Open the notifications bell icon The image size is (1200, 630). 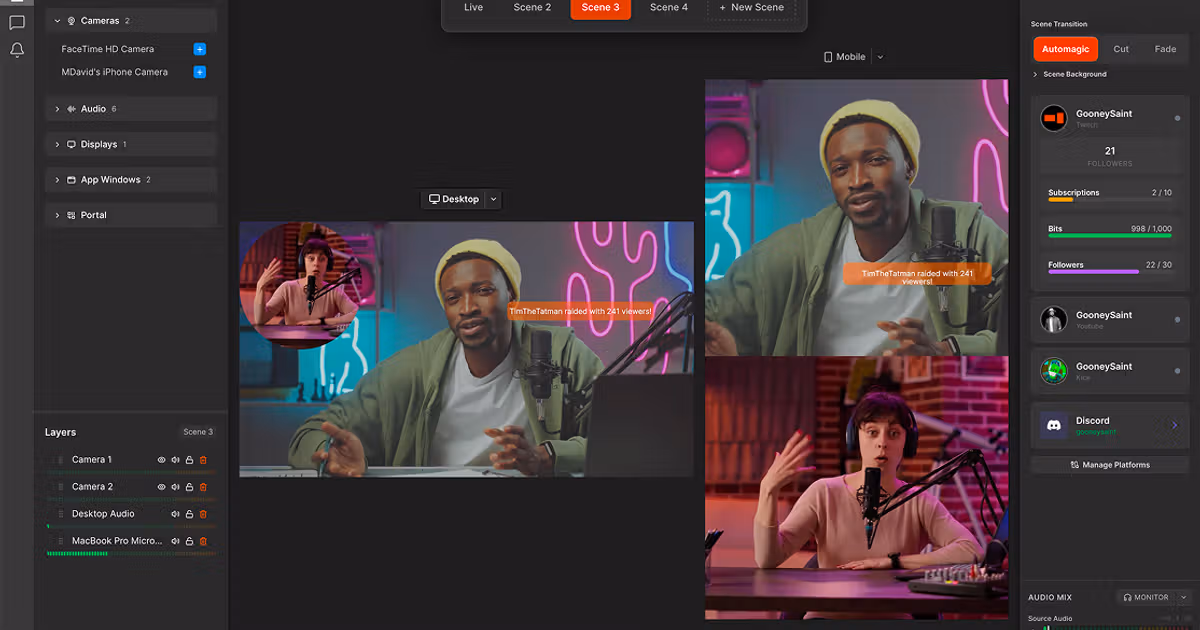tap(17, 49)
